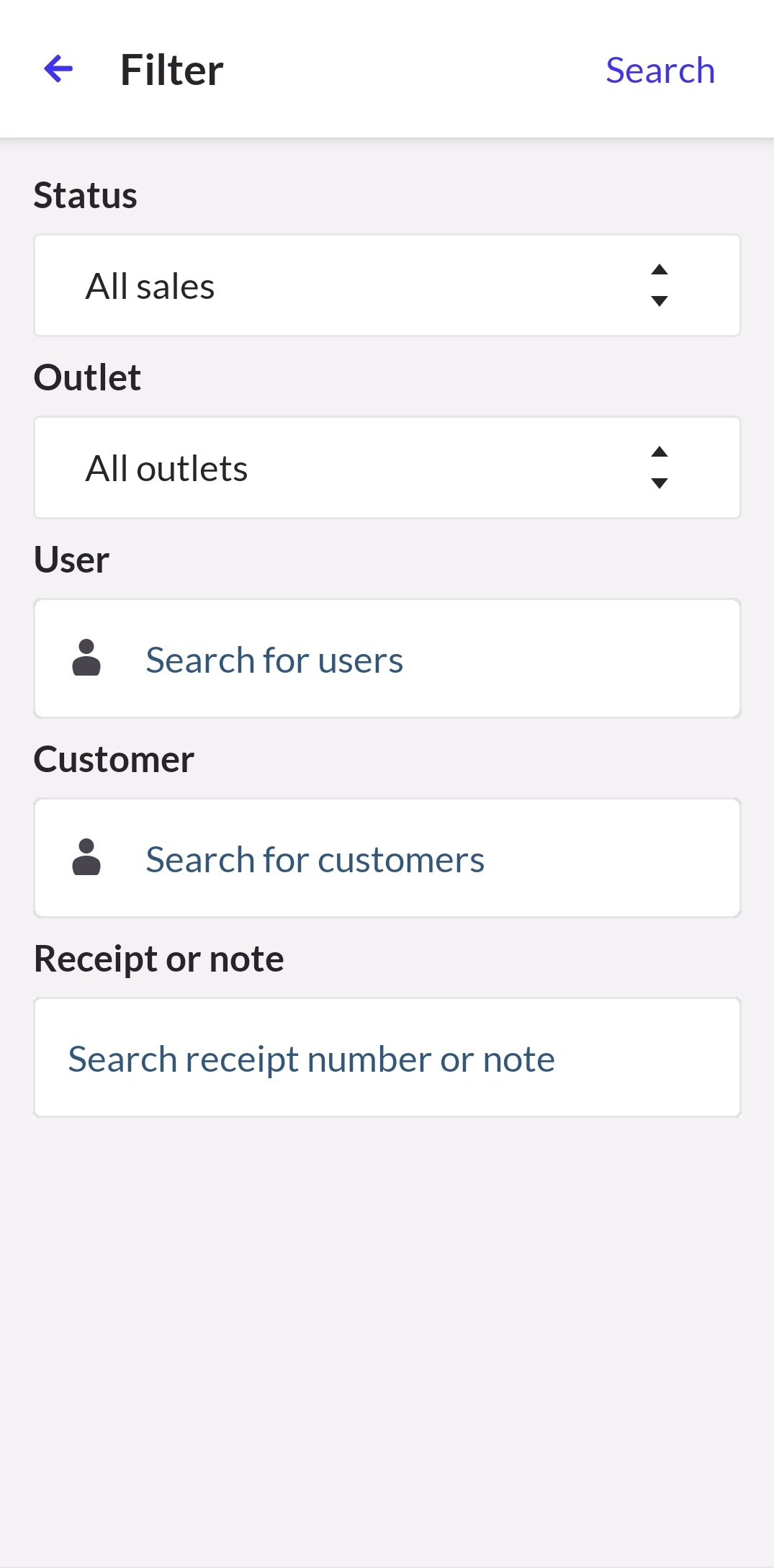Viewport: 774px width, 1568px height.
Task: Tap the Receipt or note label
Action: [158, 959]
